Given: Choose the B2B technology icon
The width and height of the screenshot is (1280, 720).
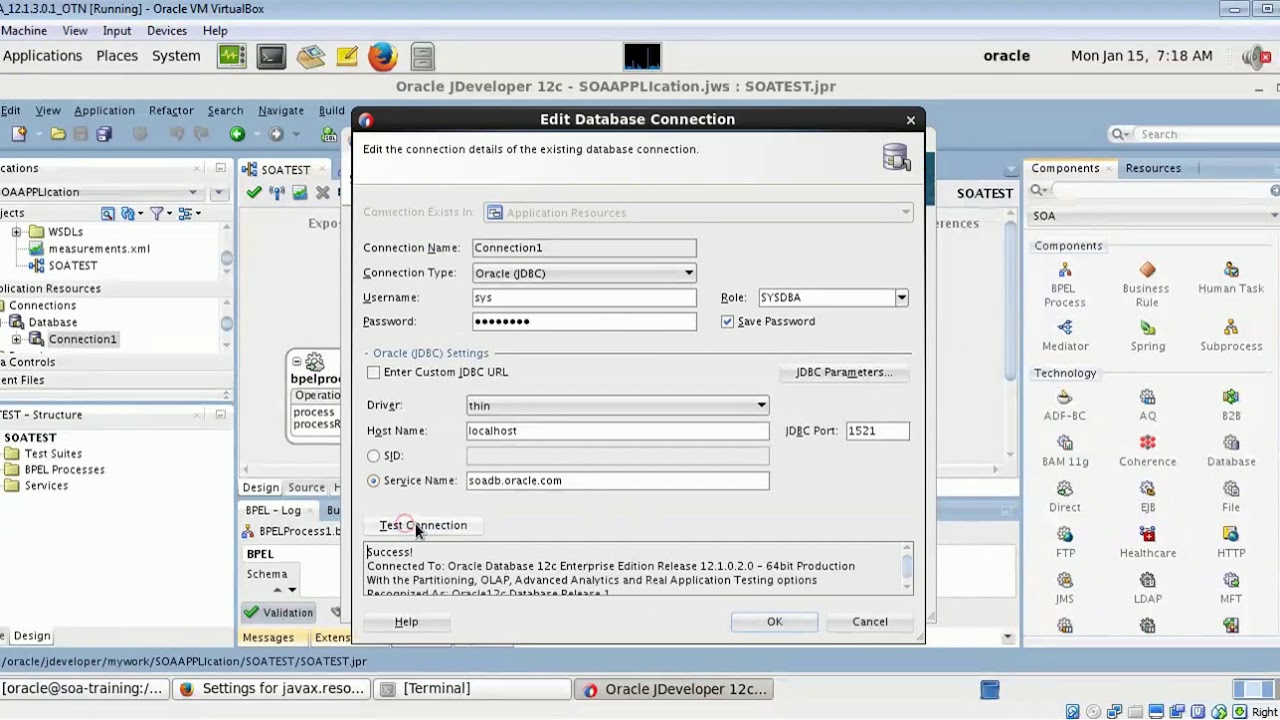Looking at the screenshot, I should [x=1231, y=397].
